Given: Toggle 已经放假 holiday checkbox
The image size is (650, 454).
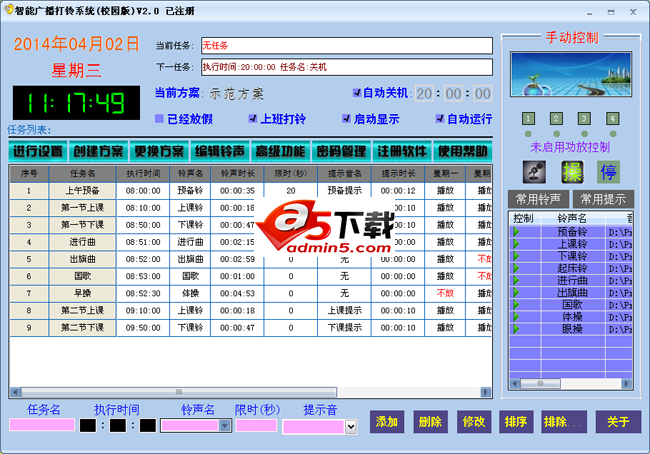Looking at the screenshot, I should [x=159, y=119].
